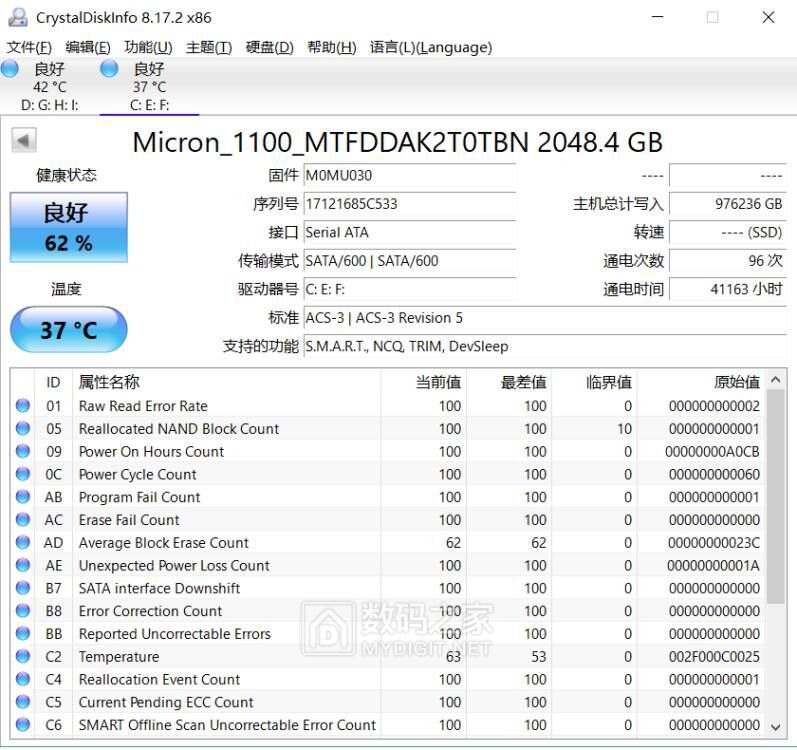Click the power on hours value 41163 小时
The width and height of the screenshot is (797, 750).
(x=728, y=289)
